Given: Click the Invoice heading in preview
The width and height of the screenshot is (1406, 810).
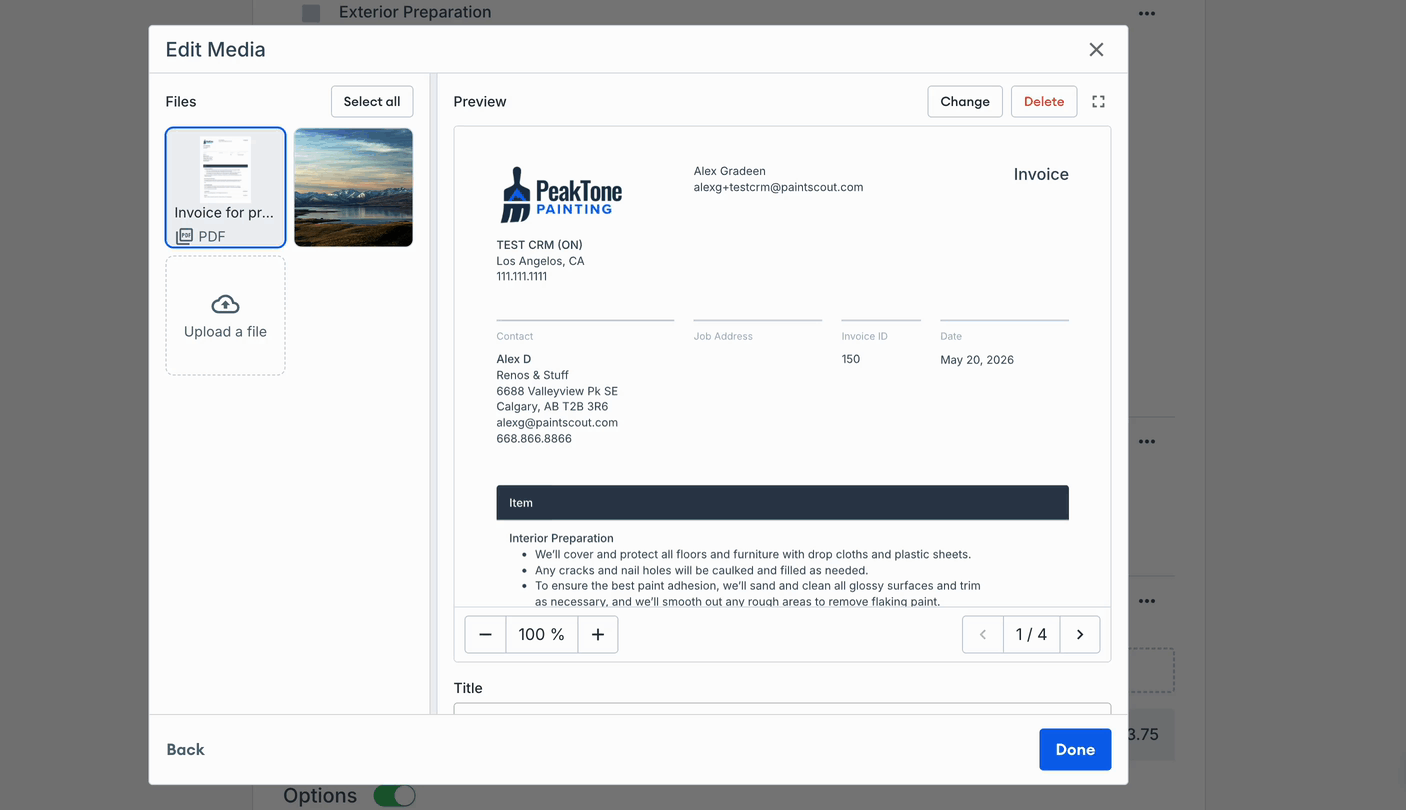Looking at the screenshot, I should pos(1041,174).
